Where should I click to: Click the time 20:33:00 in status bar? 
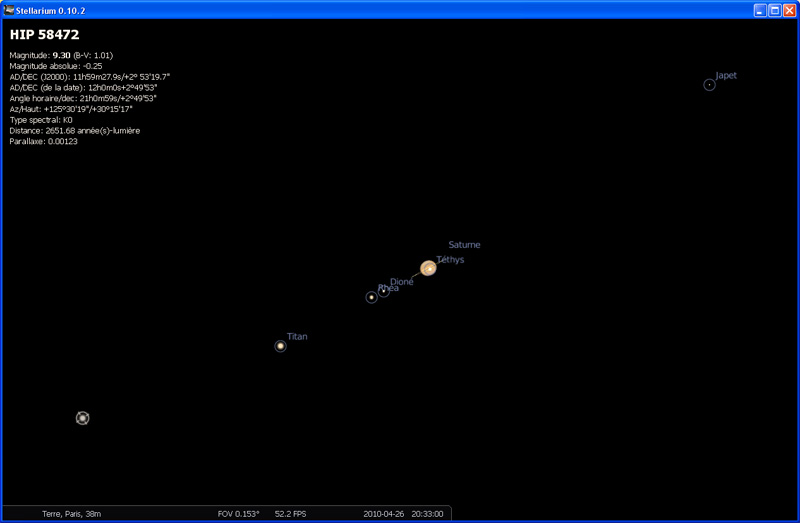tap(427, 514)
